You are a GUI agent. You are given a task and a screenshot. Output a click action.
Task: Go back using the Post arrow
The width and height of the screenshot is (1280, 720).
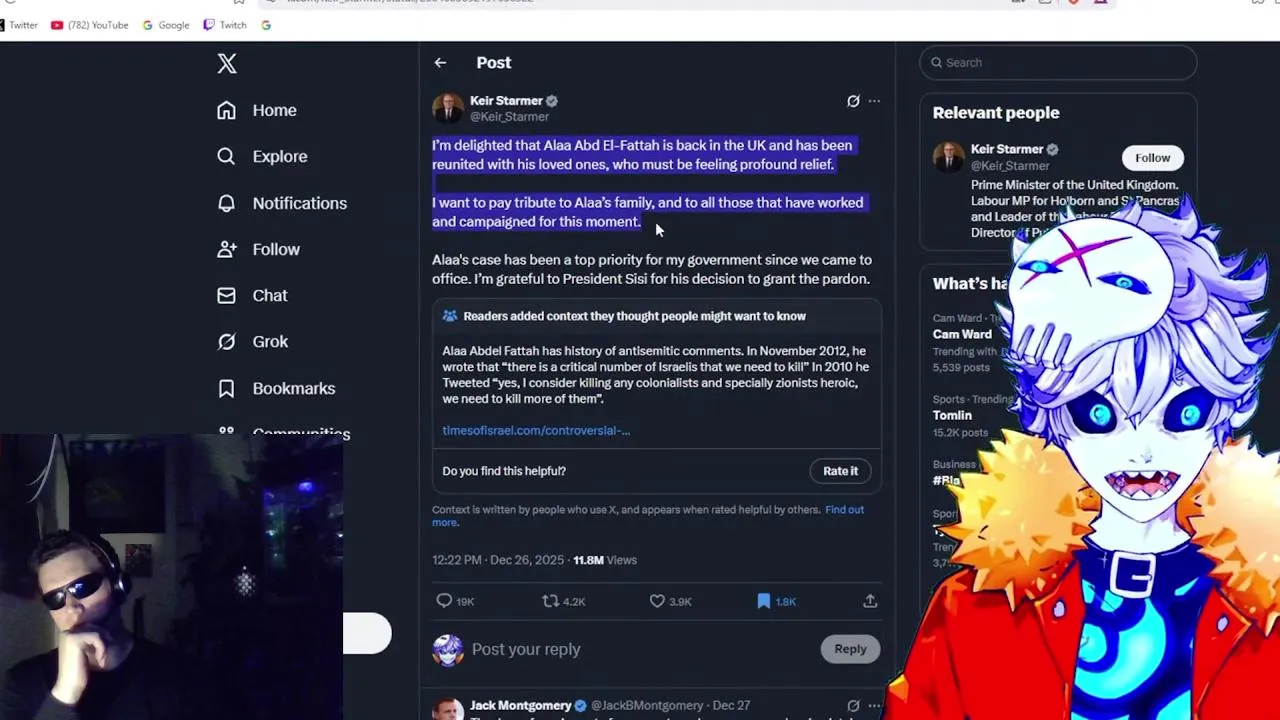click(440, 63)
